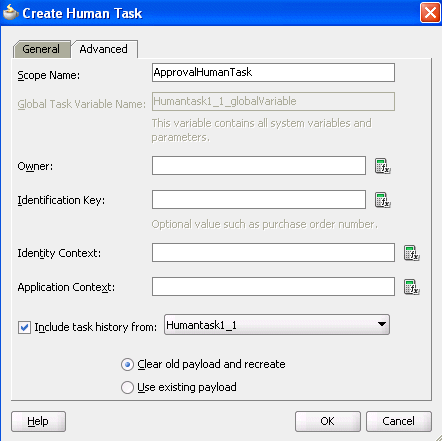Select the Advanced tab
This screenshot has width=442, height=441.
104,49
